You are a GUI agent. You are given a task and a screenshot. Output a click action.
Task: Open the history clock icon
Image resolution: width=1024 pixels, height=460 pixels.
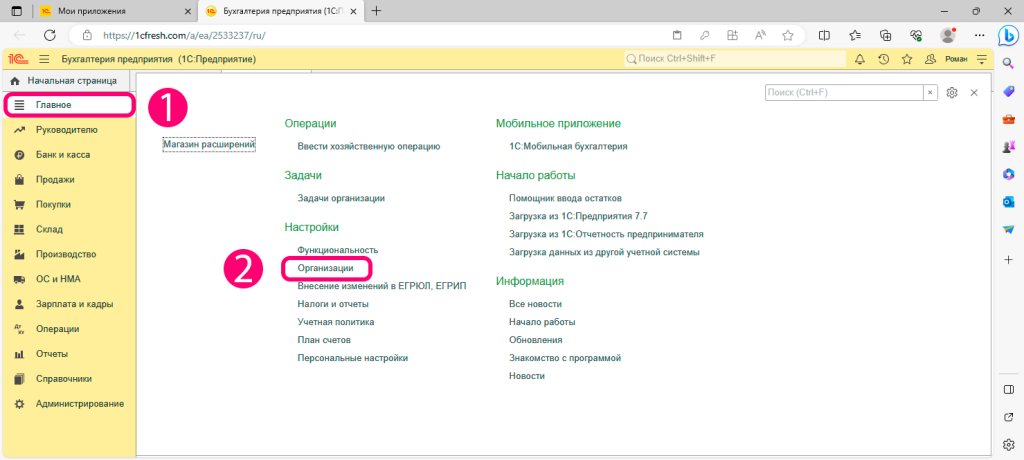point(884,59)
